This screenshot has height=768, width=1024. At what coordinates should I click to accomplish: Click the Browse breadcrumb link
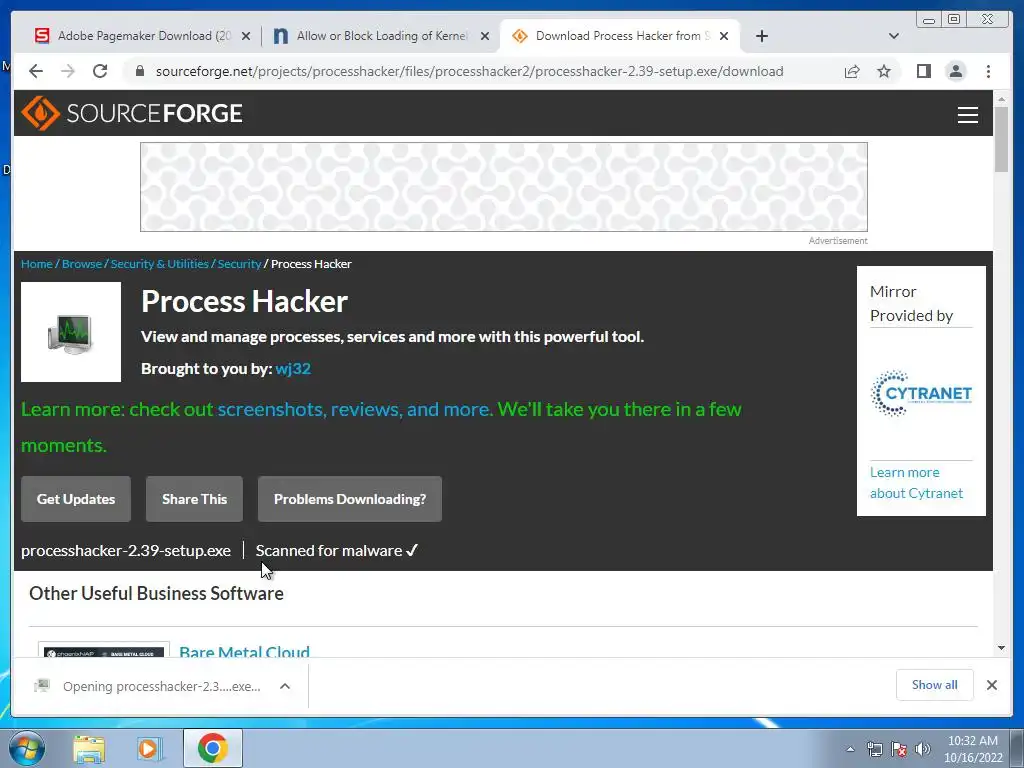[82, 264]
